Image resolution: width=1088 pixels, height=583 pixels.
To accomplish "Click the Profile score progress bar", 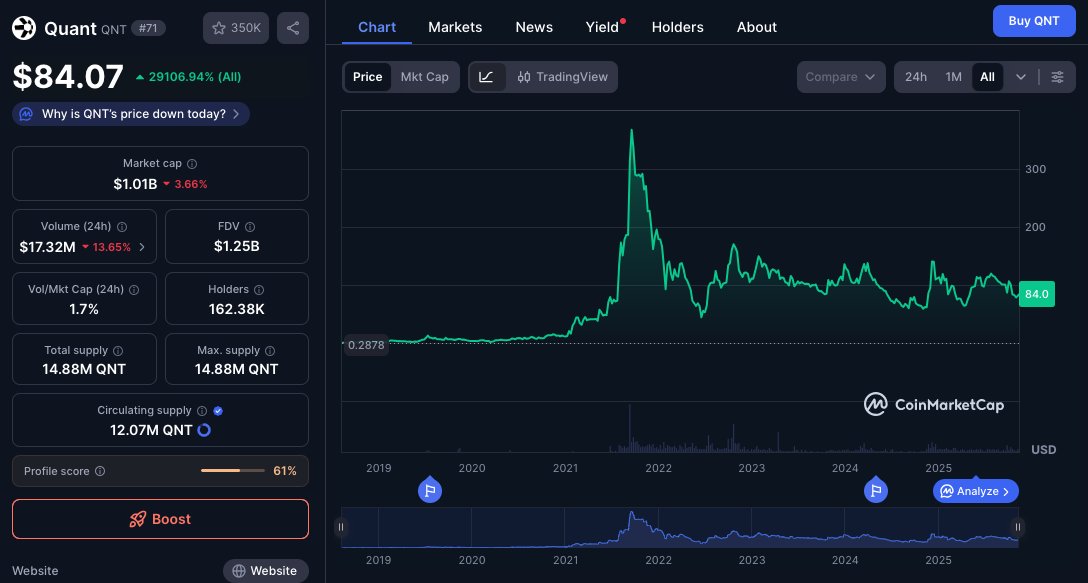I will 232,471.
